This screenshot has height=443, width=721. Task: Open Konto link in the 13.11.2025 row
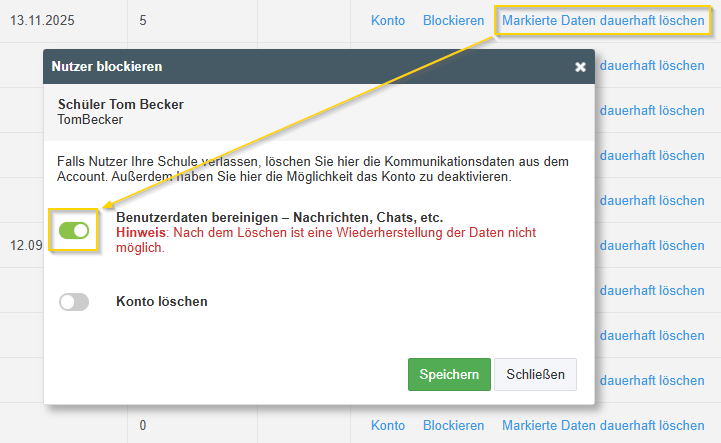388,20
